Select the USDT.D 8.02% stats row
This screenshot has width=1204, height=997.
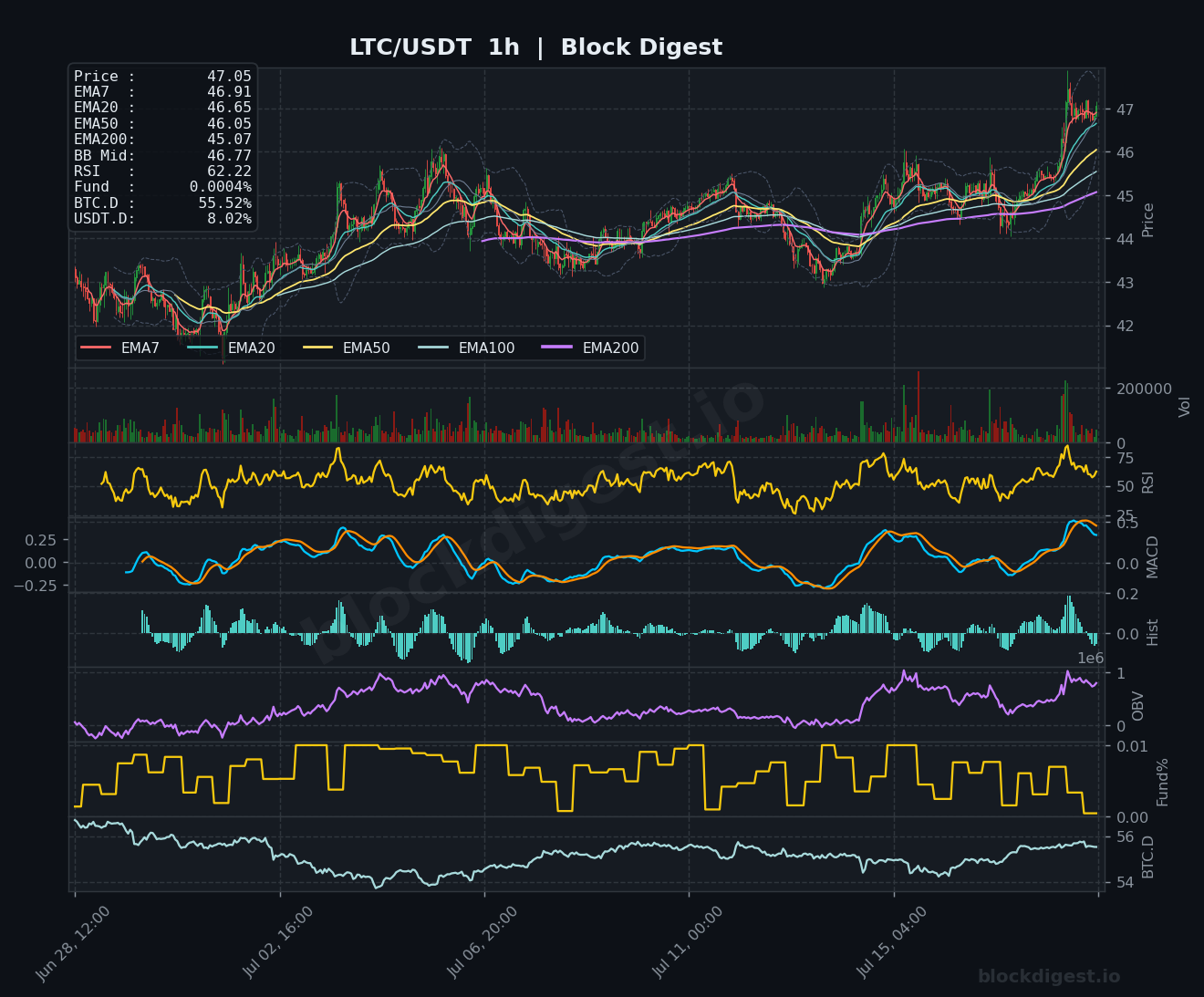[x=162, y=219]
